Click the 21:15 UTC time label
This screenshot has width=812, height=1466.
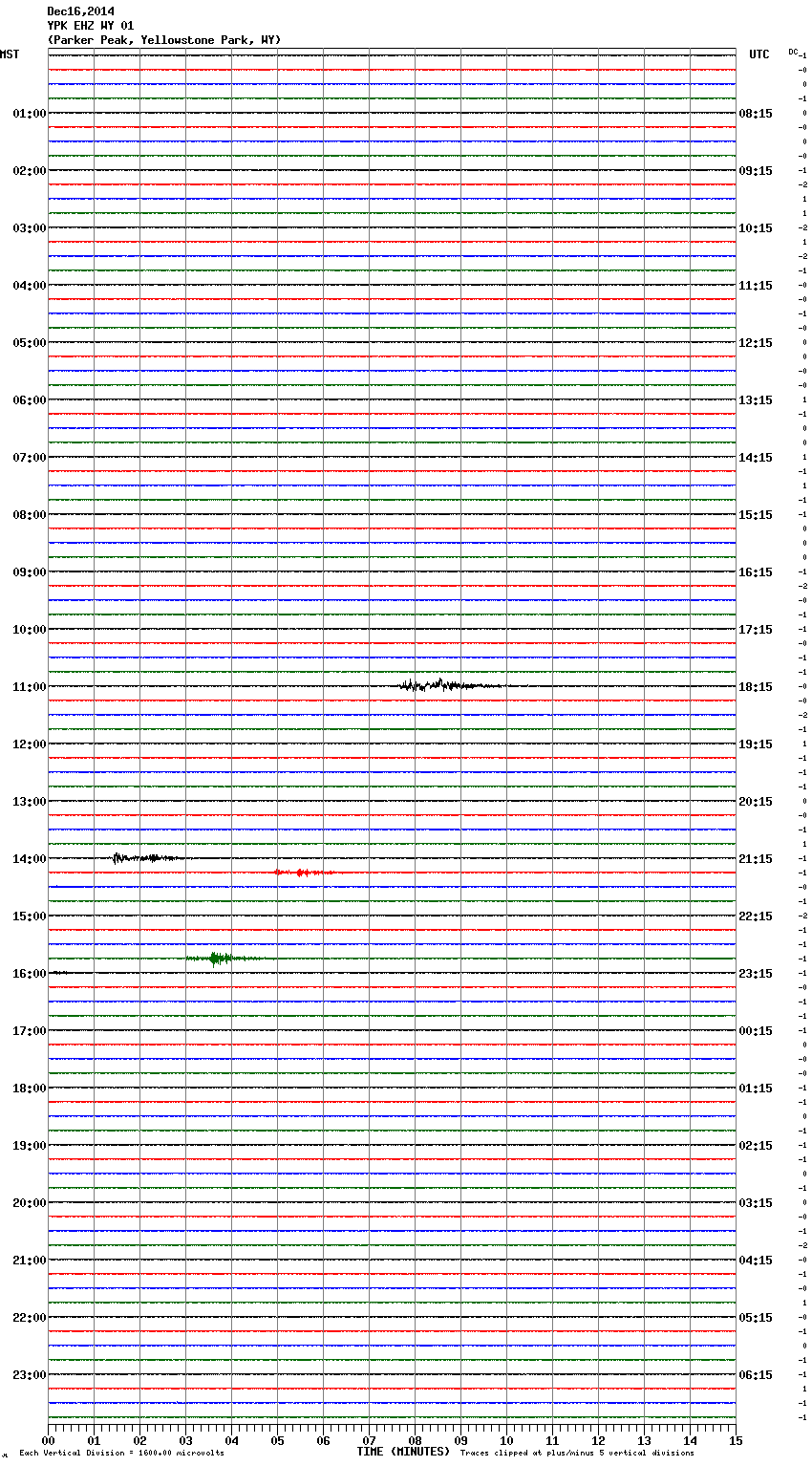(x=756, y=859)
